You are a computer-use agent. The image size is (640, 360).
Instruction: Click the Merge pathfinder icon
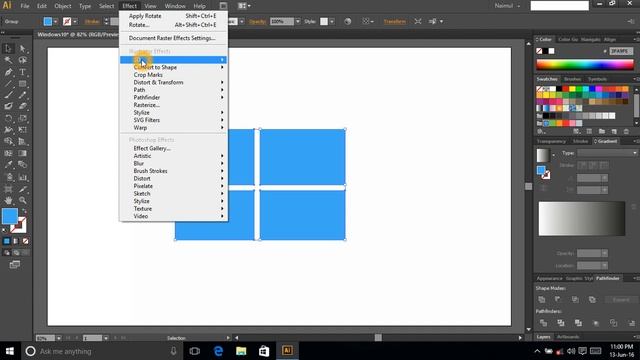(578, 323)
